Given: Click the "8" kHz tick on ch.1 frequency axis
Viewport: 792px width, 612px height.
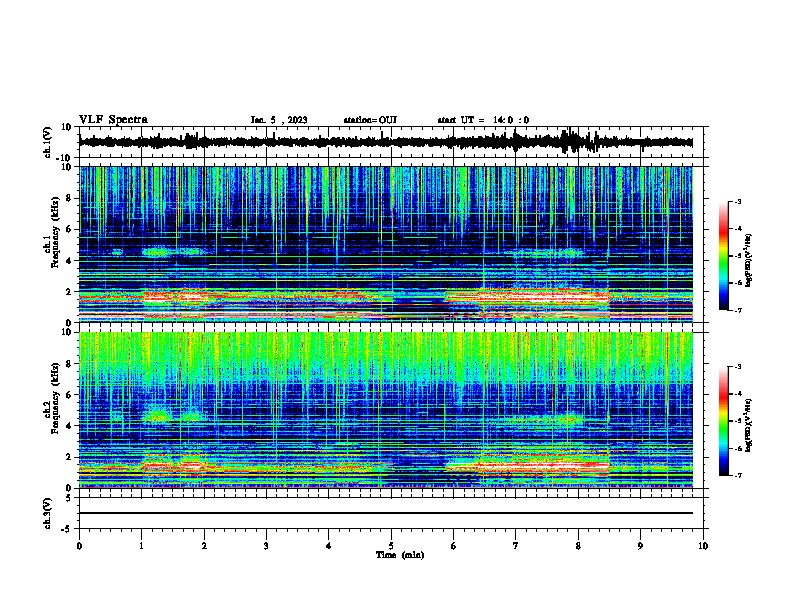Looking at the screenshot, I should pyautogui.click(x=69, y=198).
